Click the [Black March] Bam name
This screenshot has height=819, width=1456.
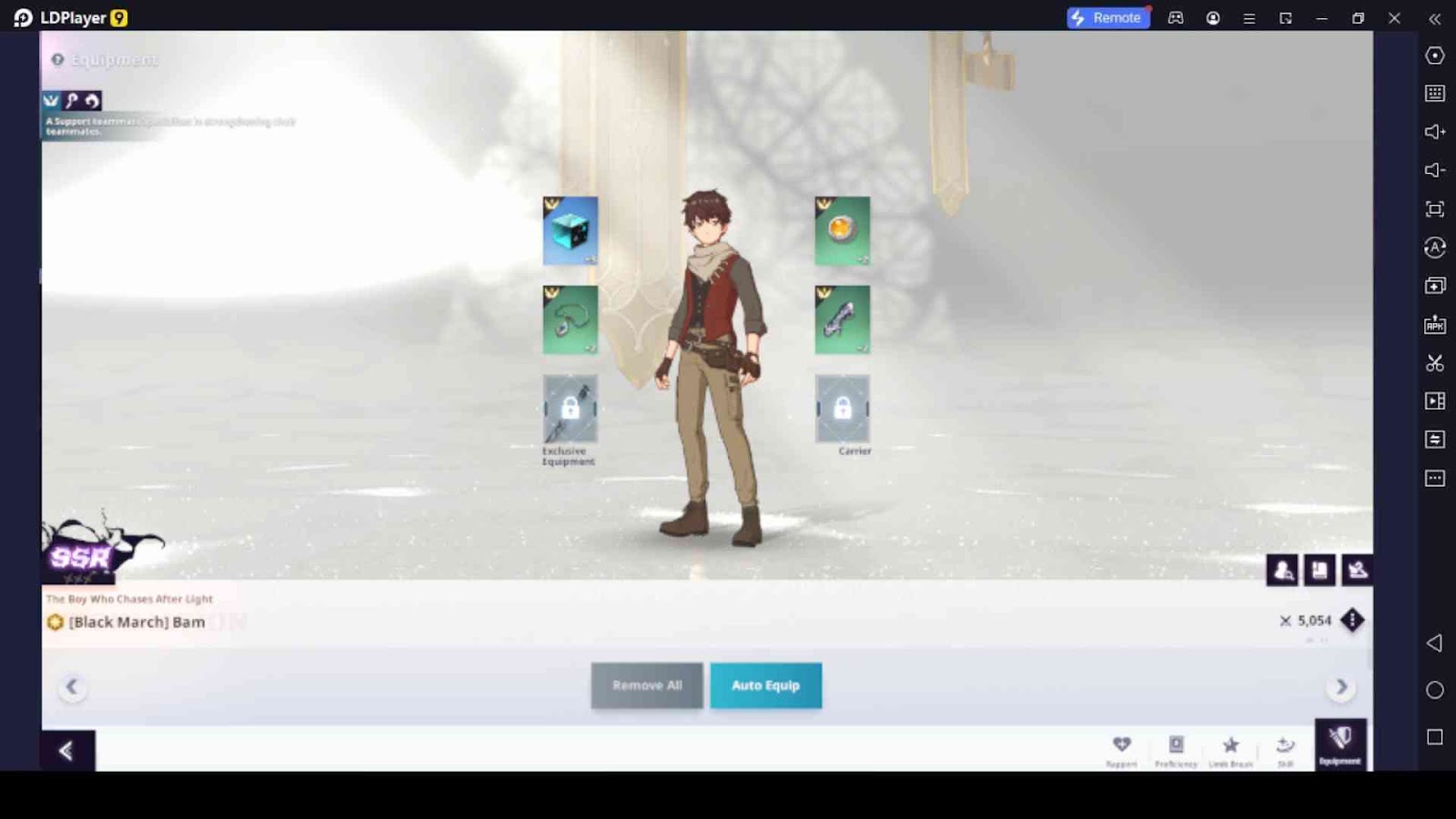tap(136, 622)
